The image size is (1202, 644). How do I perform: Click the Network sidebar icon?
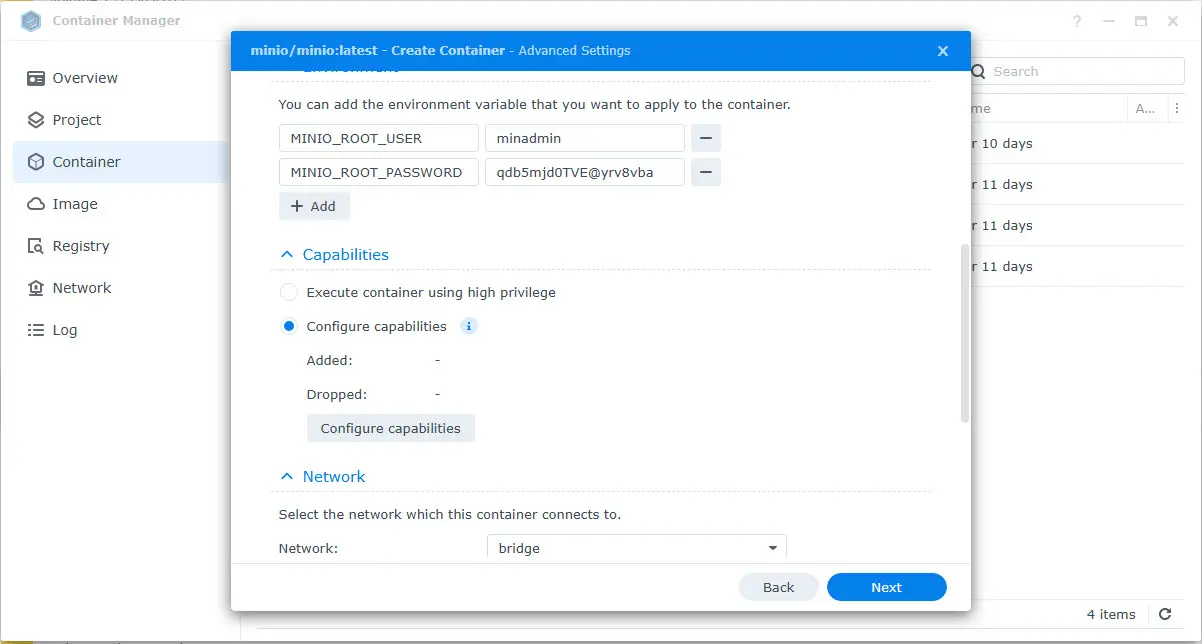36,288
